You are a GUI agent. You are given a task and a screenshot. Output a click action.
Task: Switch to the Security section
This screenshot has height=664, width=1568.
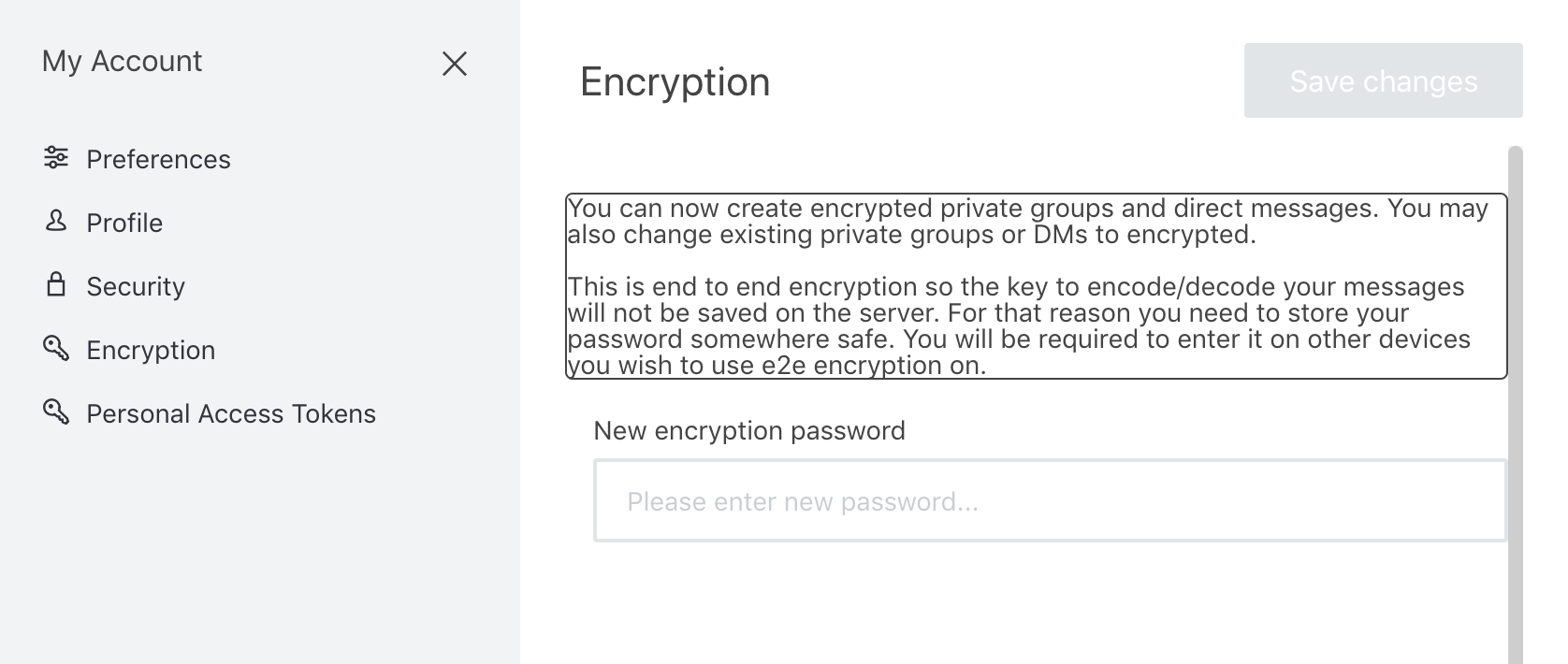[136, 287]
